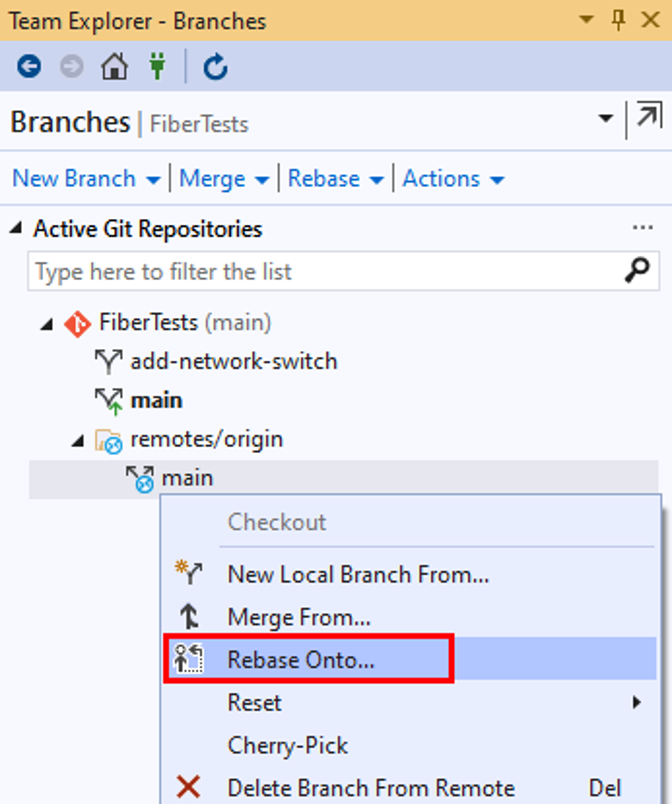Screen dimensions: 672x804
Task: Open the Rebase dropdown
Action: pos(336,179)
